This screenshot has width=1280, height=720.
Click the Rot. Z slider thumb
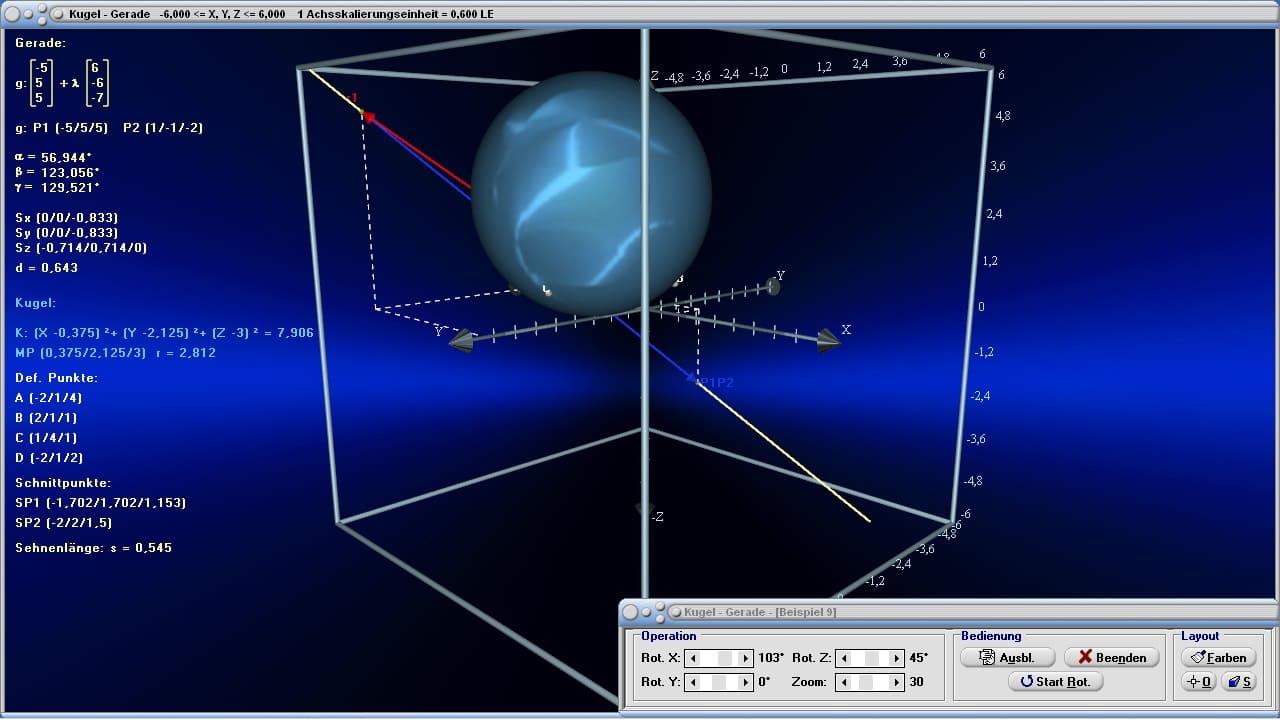[872, 658]
